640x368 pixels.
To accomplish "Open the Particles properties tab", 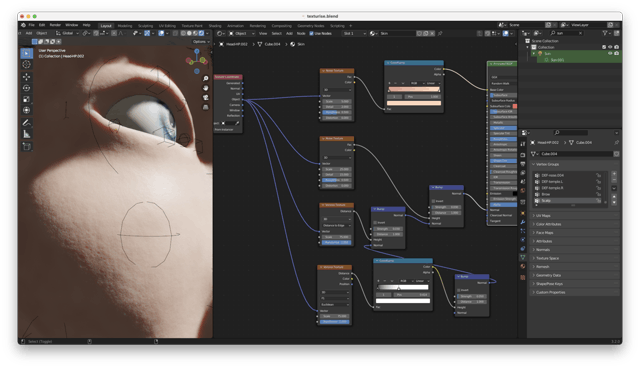I will (x=523, y=231).
